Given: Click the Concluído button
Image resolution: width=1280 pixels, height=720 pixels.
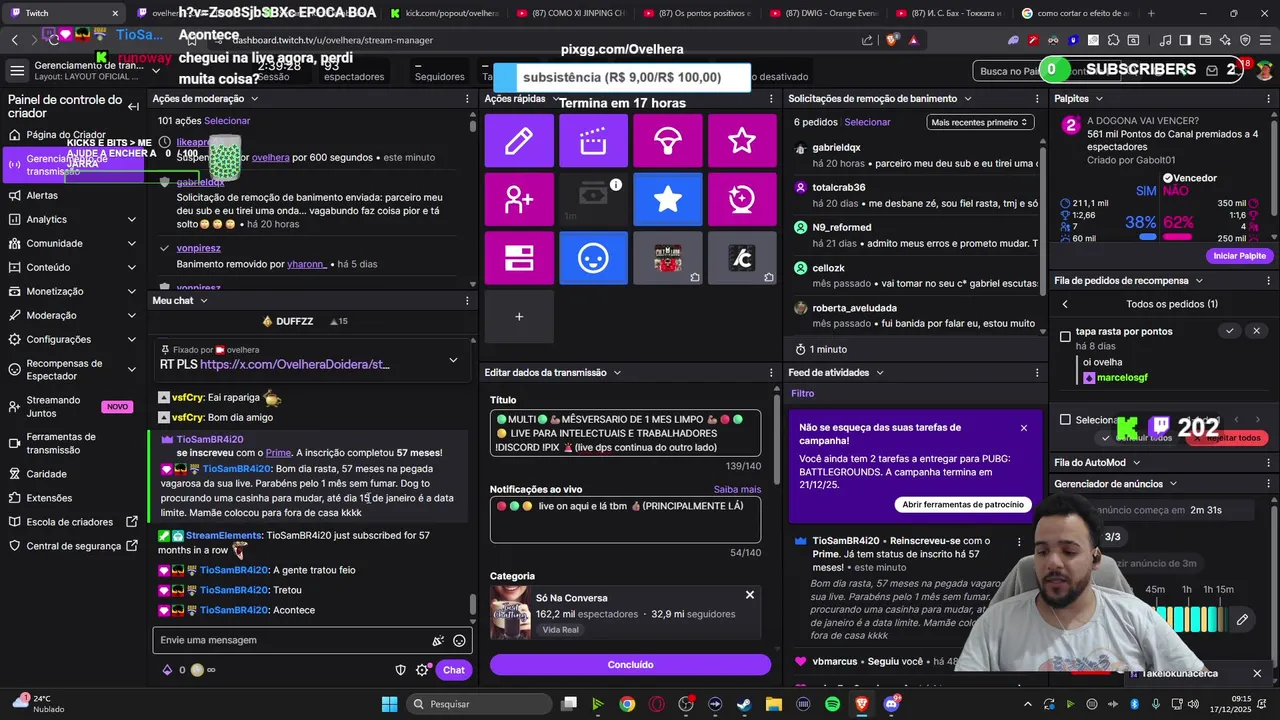Looking at the screenshot, I should [630, 665].
